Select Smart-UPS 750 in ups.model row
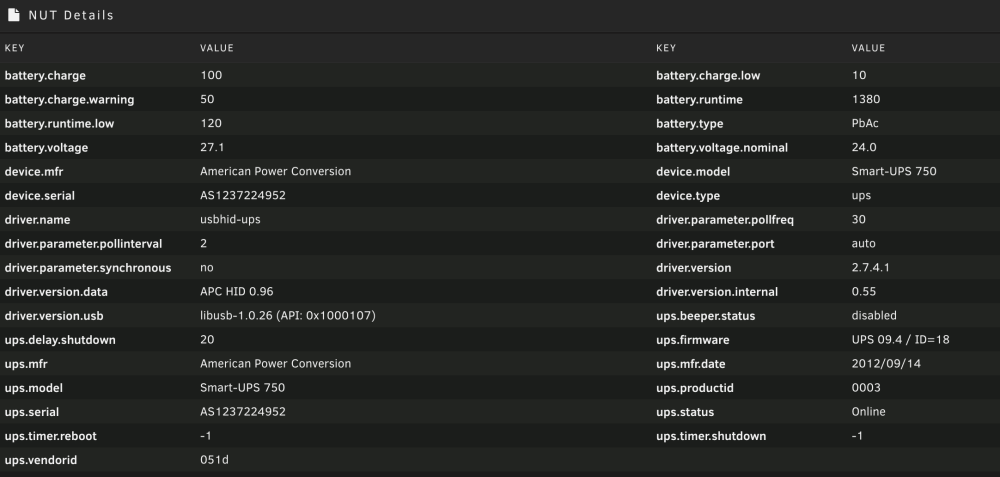 [242, 388]
